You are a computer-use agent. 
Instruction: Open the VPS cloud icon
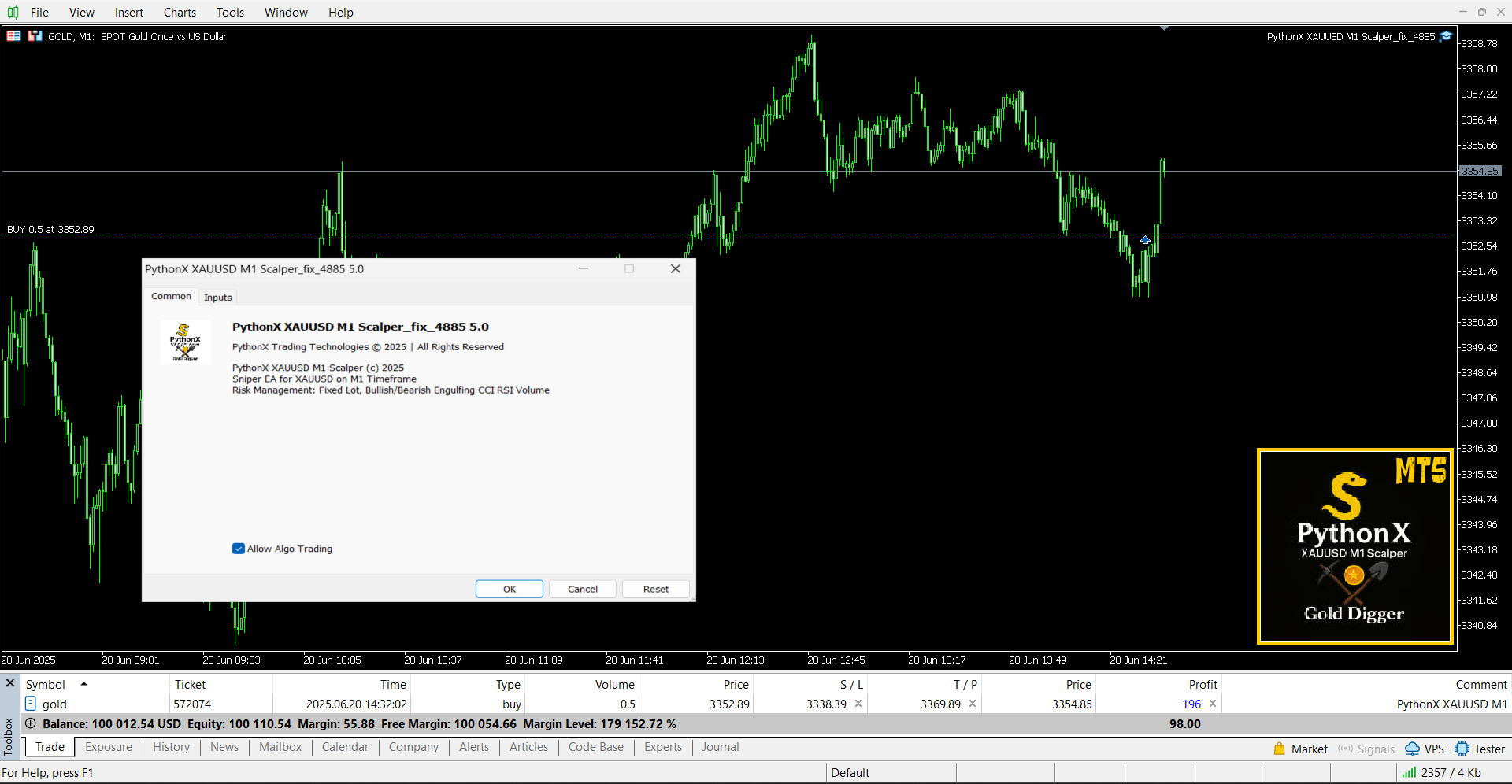(1413, 749)
